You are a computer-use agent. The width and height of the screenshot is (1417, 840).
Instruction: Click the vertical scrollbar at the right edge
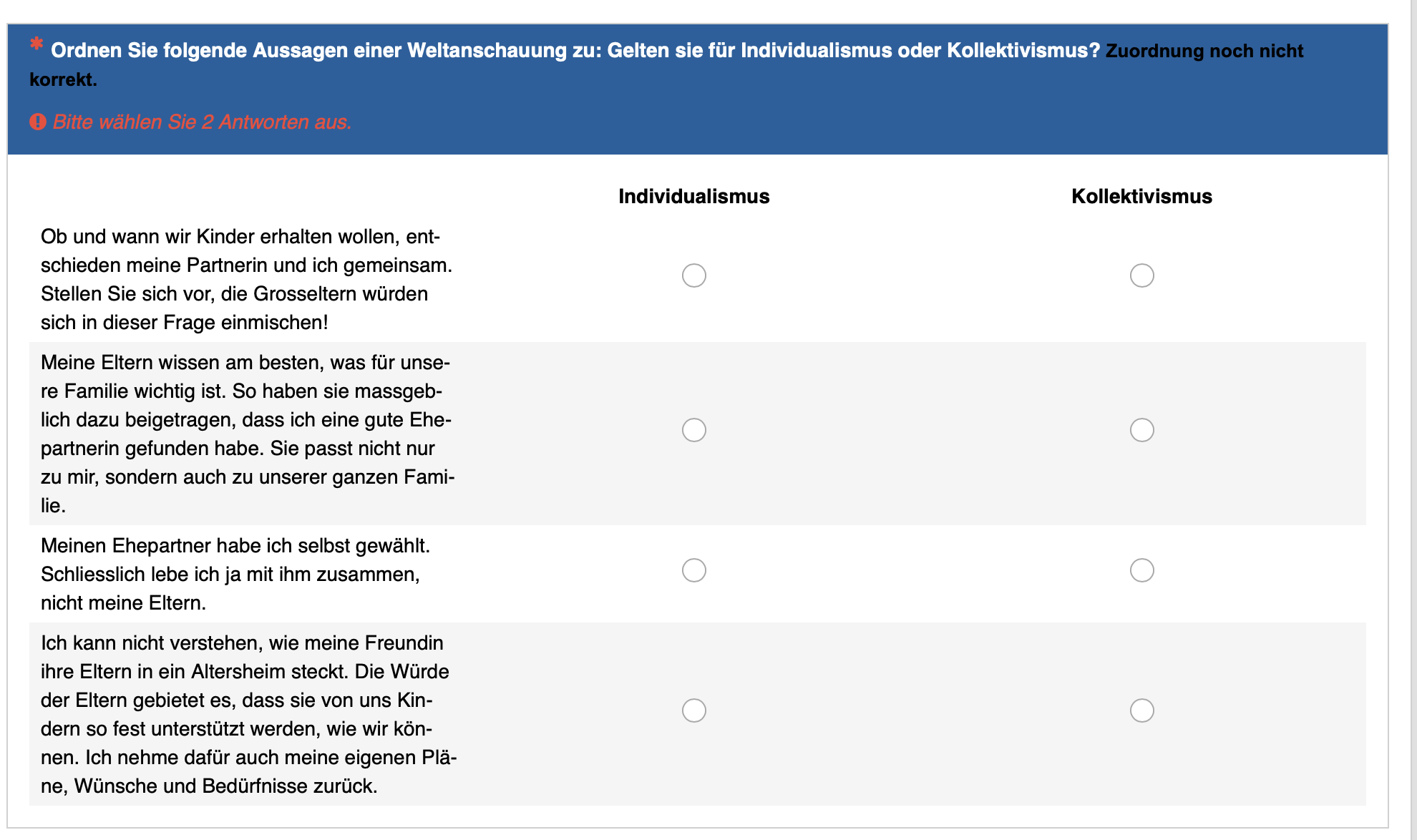[1413, 420]
